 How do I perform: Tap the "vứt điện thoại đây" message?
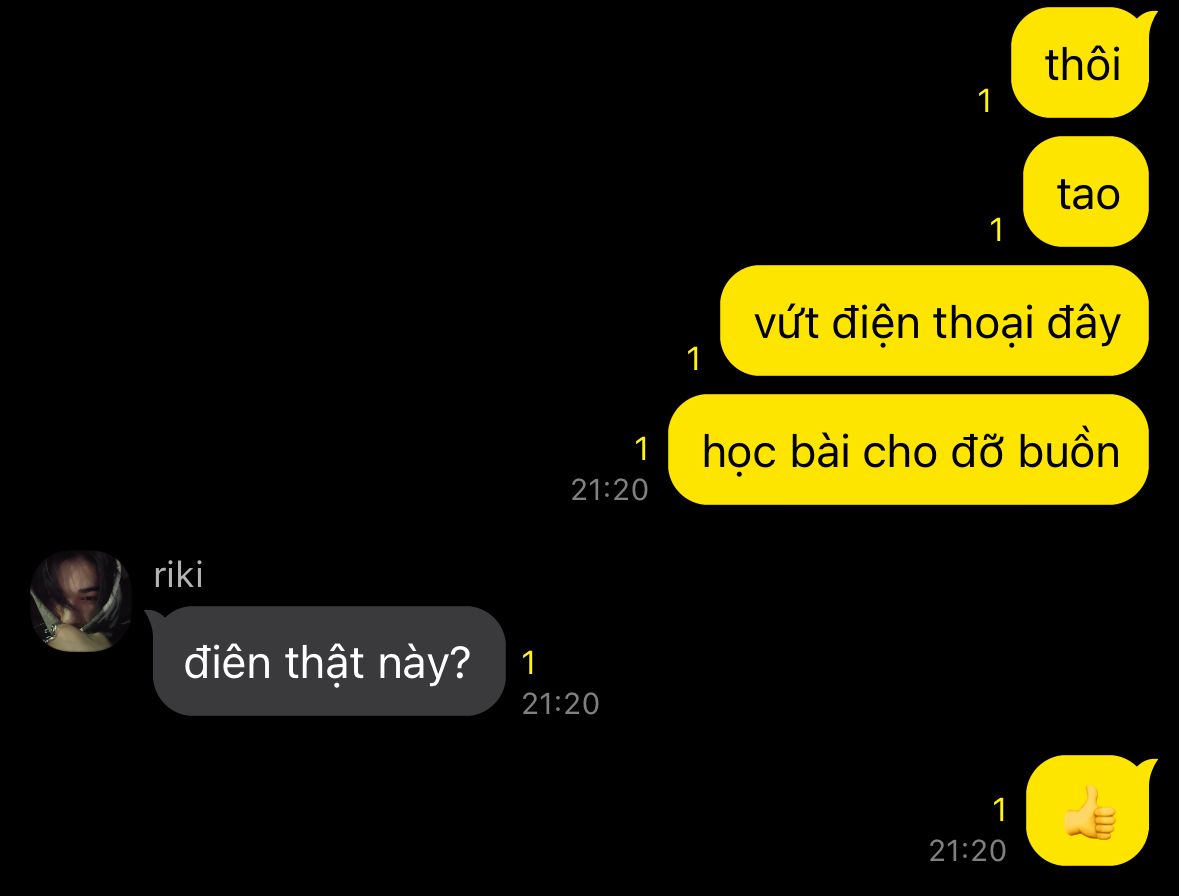935,321
